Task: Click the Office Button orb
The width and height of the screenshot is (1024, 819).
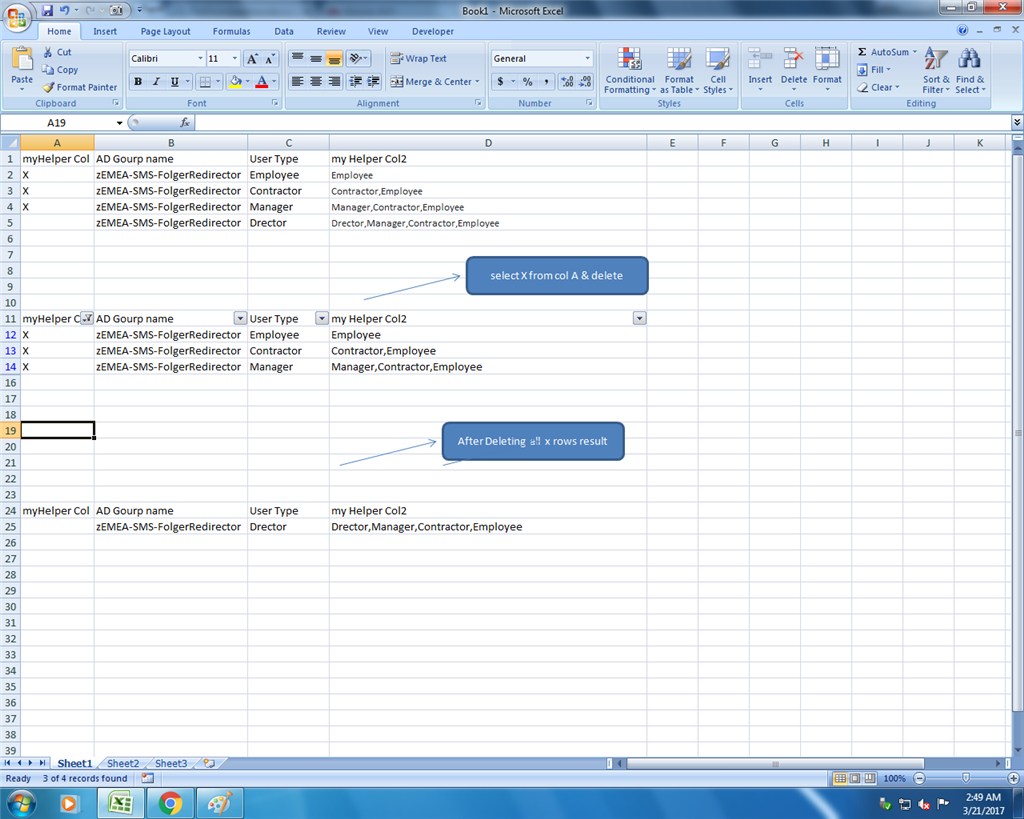Action: 17,18
